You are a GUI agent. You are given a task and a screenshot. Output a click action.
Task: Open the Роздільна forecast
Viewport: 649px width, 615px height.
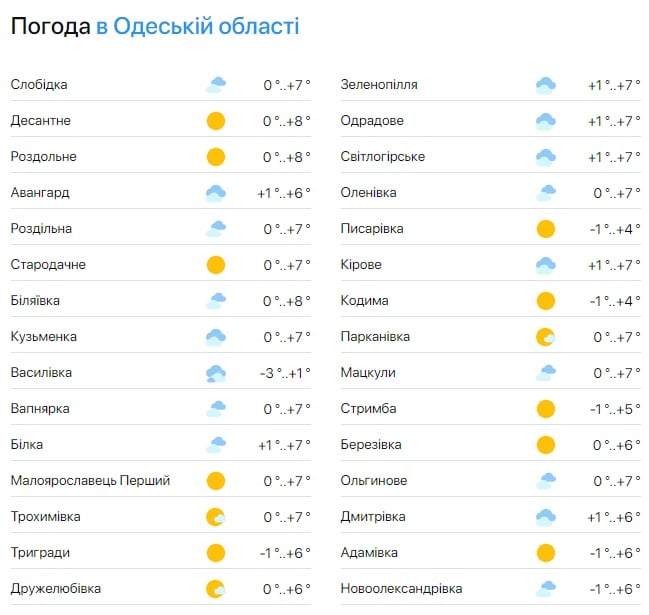(41, 229)
